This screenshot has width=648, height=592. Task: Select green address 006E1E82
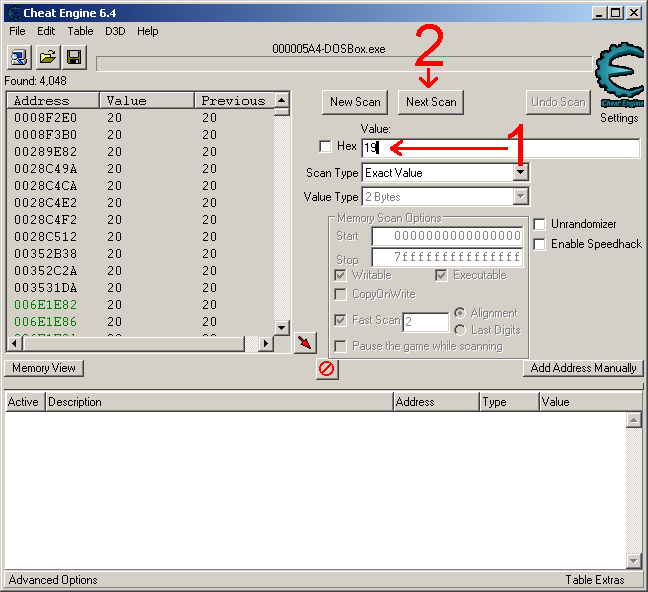point(45,305)
